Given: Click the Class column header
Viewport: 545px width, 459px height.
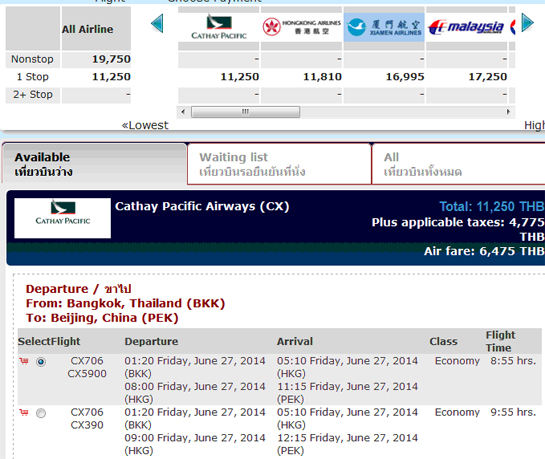Looking at the screenshot, I should pos(443,342).
